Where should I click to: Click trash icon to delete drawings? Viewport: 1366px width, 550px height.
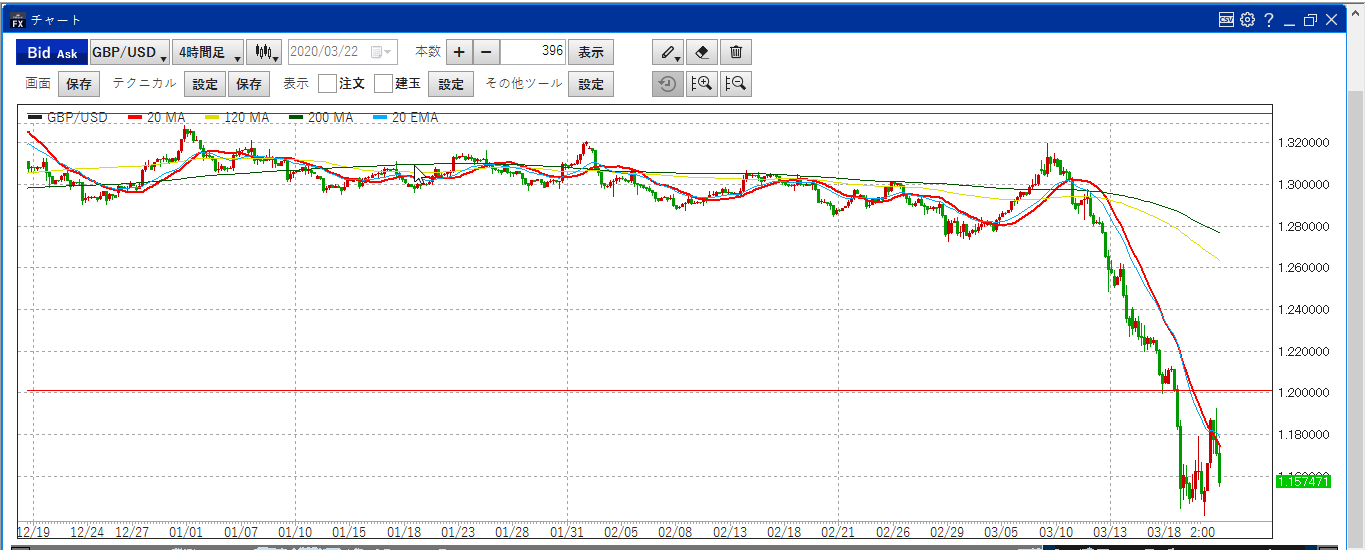tap(736, 53)
